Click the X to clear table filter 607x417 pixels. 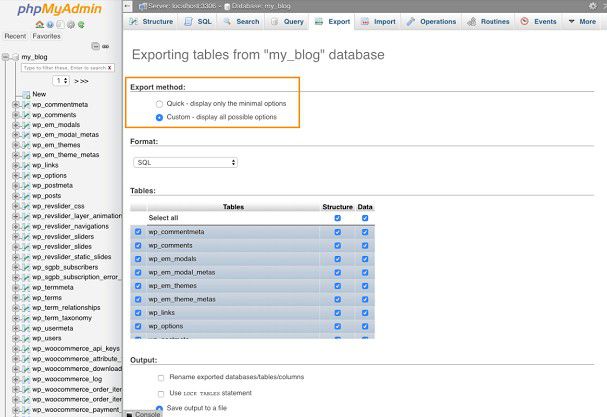(x=110, y=68)
